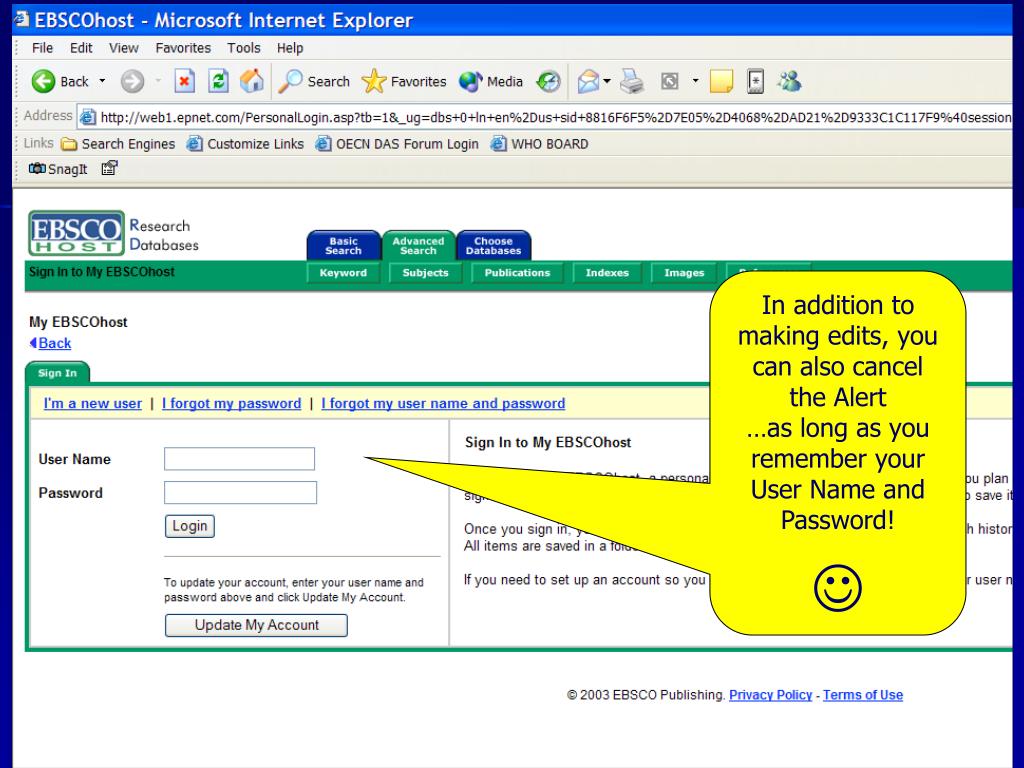Image resolution: width=1024 pixels, height=768 pixels.
Task: Switch to the Basic Search tab
Action: [x=344, y=246]
